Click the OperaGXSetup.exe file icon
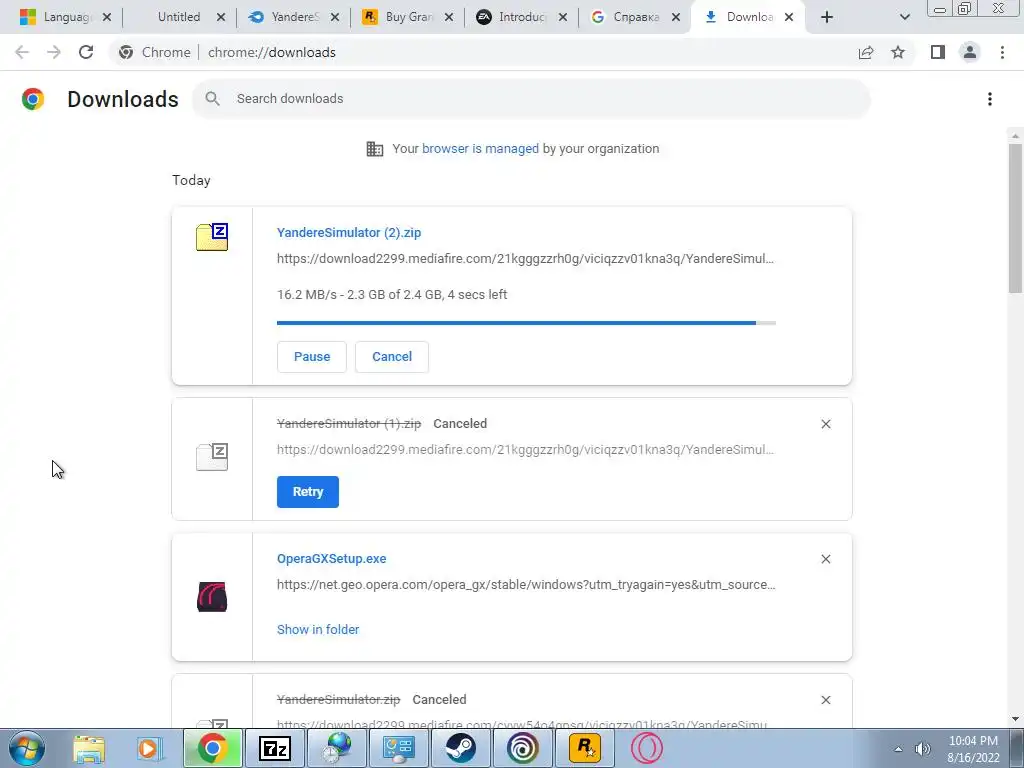The width and height of the screenshot is (1024, 768). (x=212, y=597)
